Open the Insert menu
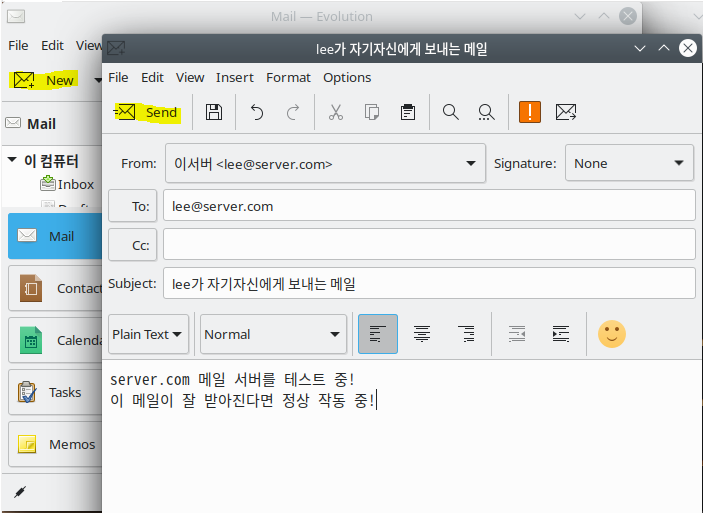 click(x=234, y=78)
